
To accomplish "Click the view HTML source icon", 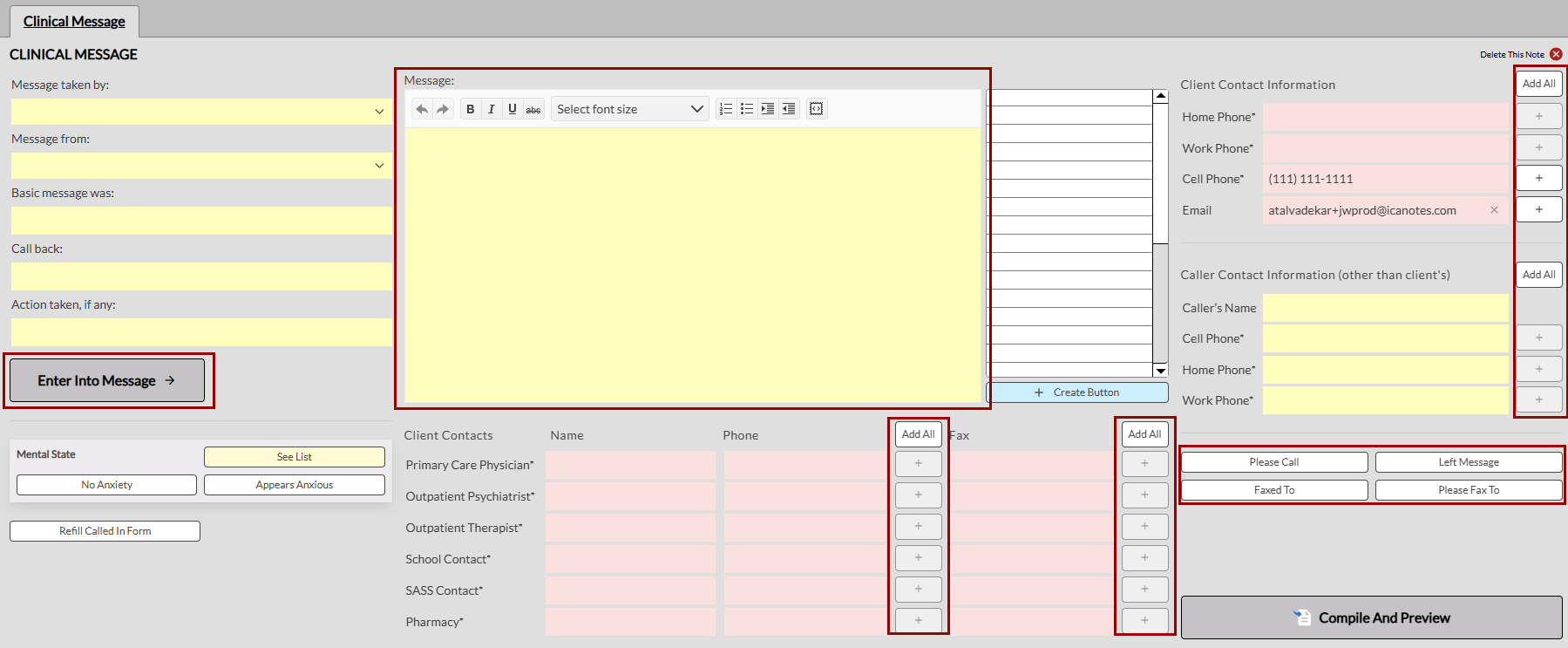I will click(x=817, y=109).
